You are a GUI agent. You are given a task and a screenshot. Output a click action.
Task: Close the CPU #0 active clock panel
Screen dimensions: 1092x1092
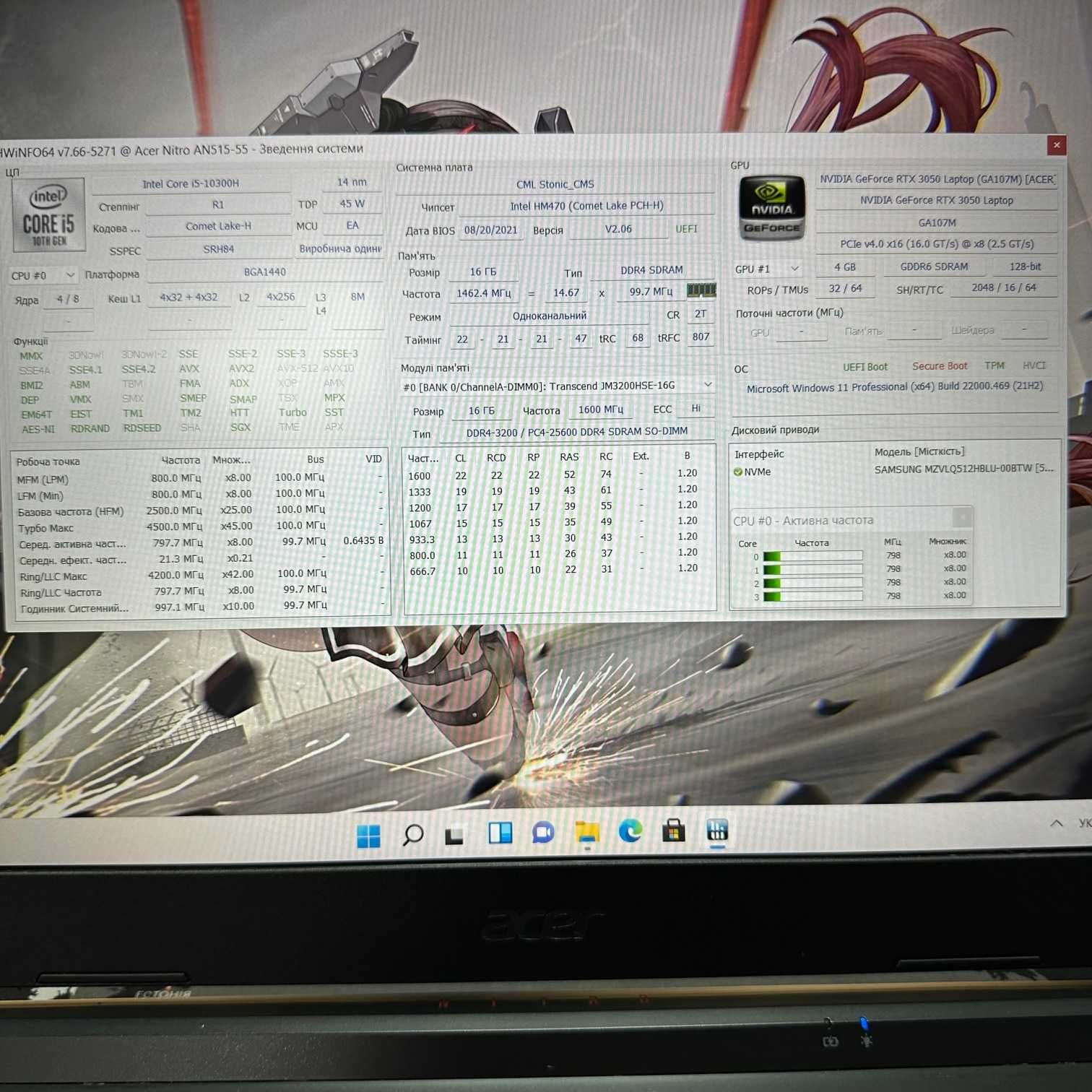(961, 517)
